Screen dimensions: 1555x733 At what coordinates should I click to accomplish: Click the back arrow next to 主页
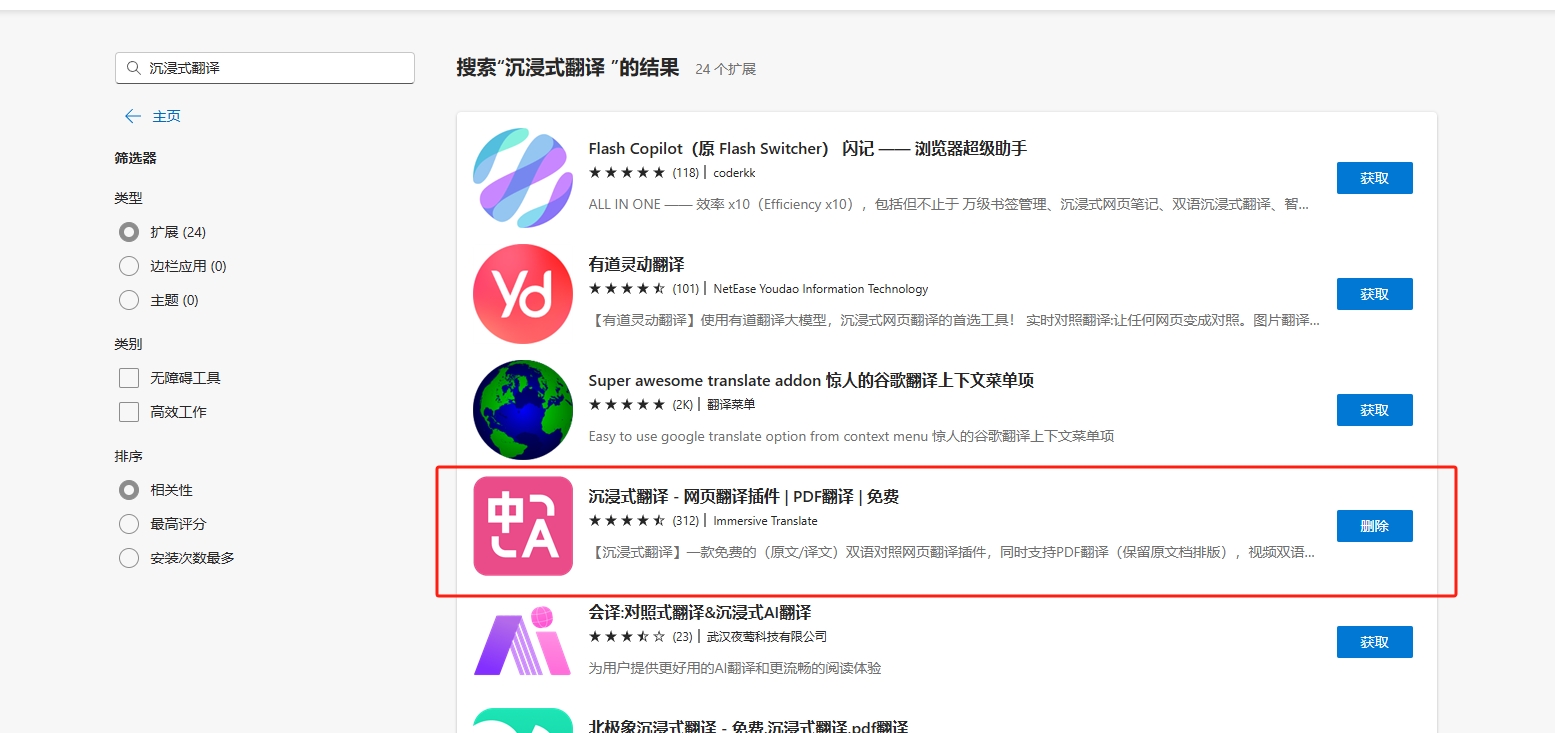click(x=133, y=116)
